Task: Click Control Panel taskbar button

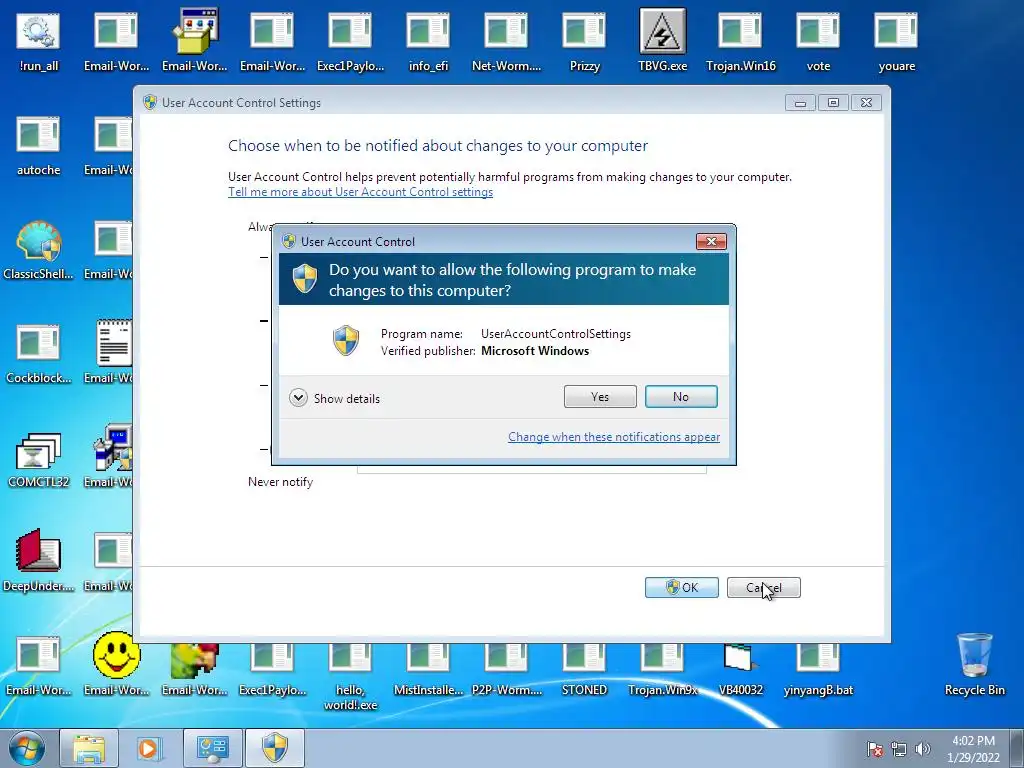Action: click(212, 748)
